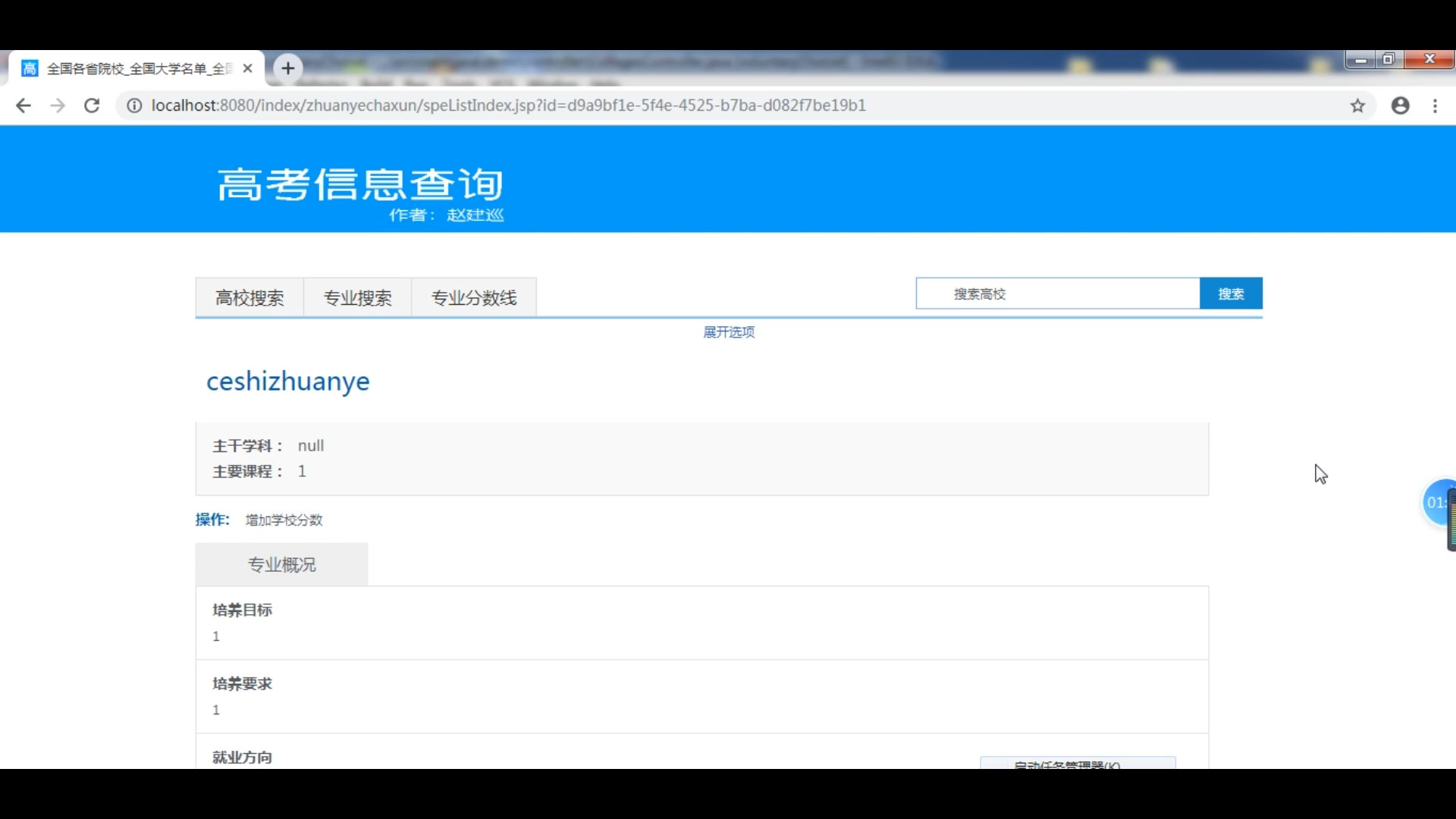
Task: Click the 培养要求 section heading
Action: click(242, 683)
